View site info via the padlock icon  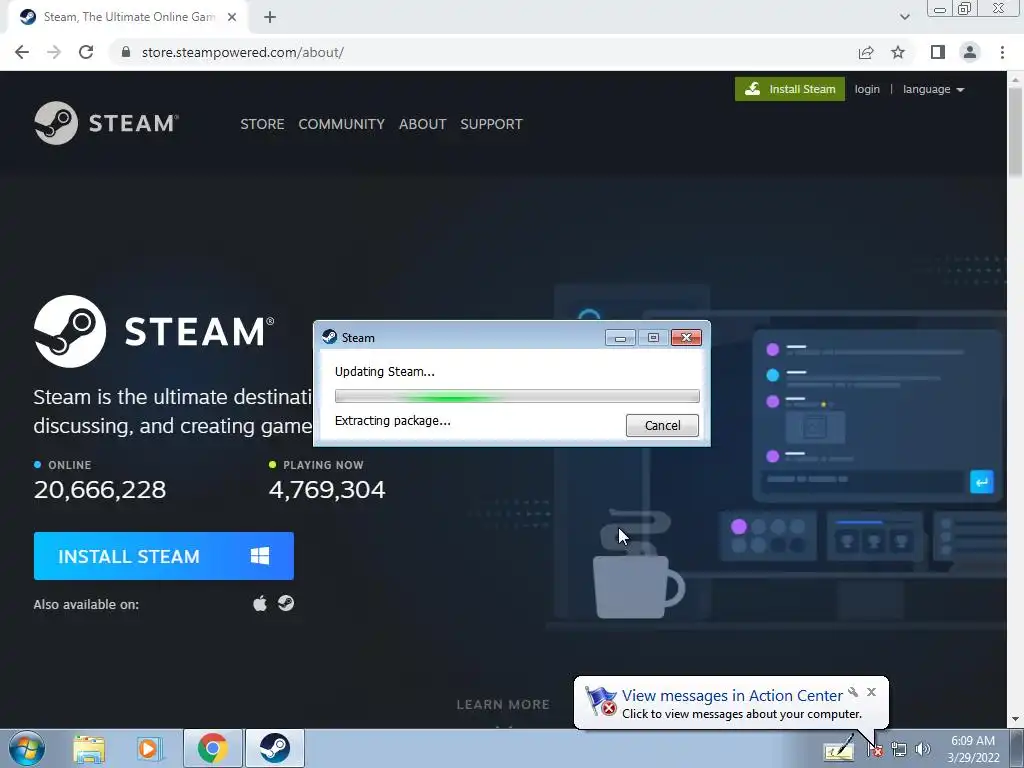tap(126, 52)
